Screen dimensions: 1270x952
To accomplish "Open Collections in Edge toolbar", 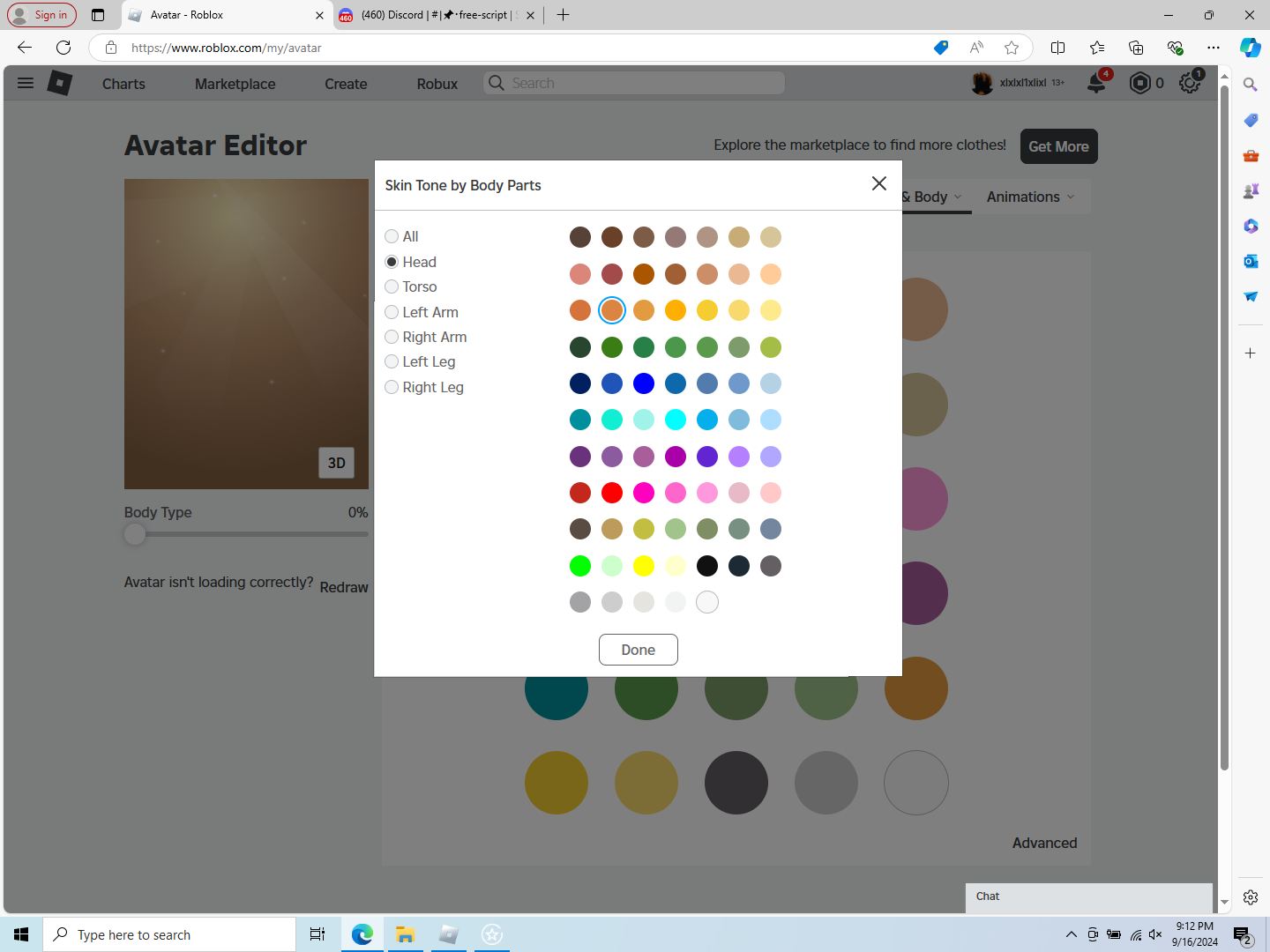I will 1136,48.
